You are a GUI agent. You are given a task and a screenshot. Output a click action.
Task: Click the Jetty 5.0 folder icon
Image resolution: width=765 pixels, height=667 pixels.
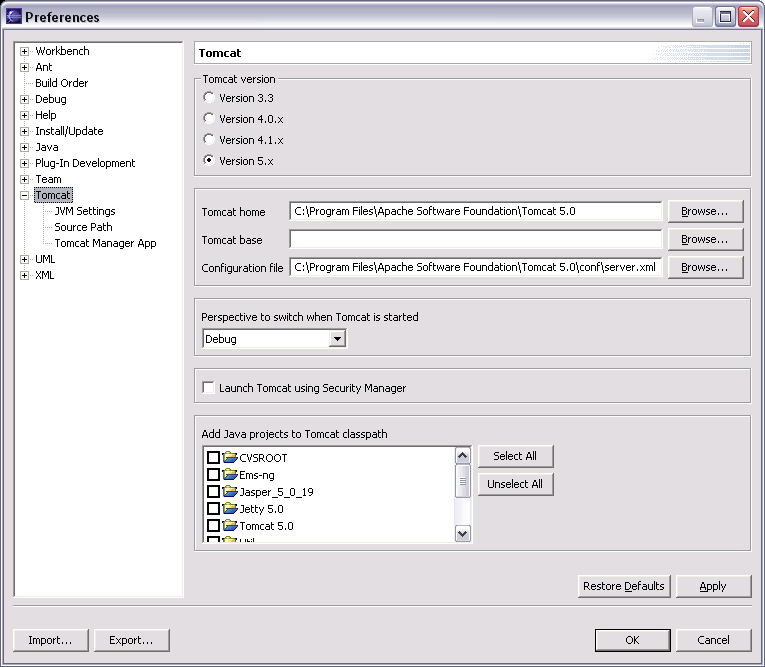tap(230, 508)
